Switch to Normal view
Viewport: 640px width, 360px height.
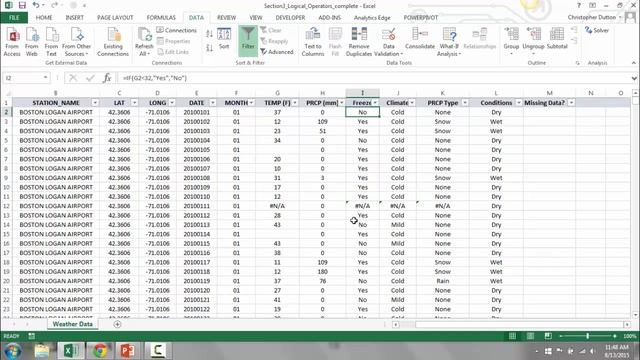pyautogui.click(x=512, y=336)
